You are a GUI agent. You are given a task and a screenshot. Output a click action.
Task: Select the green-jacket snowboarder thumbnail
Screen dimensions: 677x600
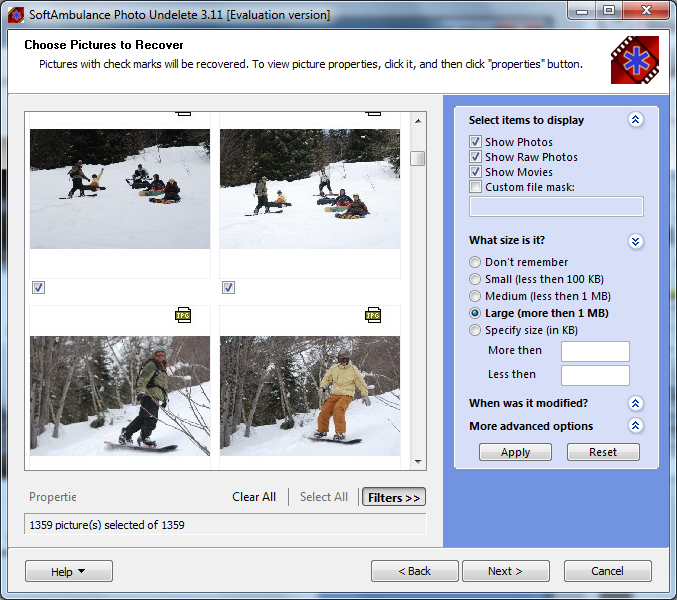click(120, 396)
